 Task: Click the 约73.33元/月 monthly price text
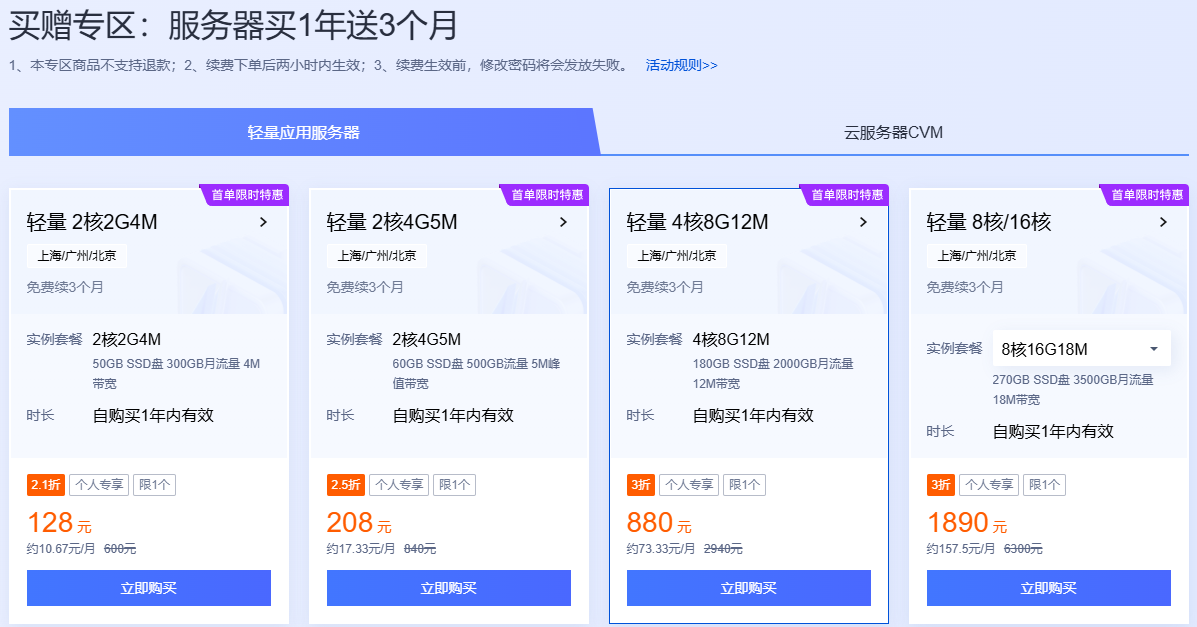tap(661, 549)
